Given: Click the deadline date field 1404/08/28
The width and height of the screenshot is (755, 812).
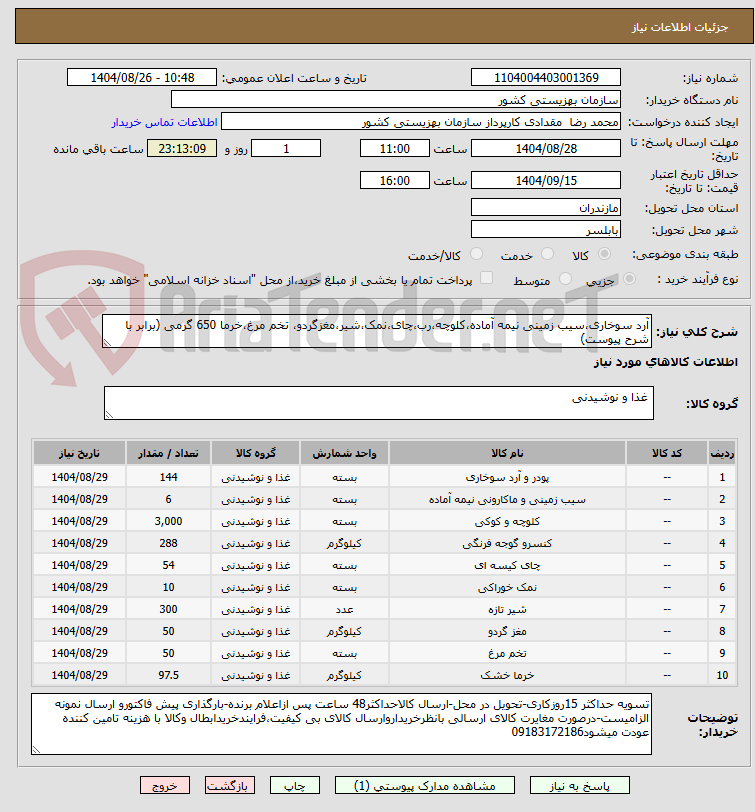Looking at the screenshot, I should coord(546,149).
